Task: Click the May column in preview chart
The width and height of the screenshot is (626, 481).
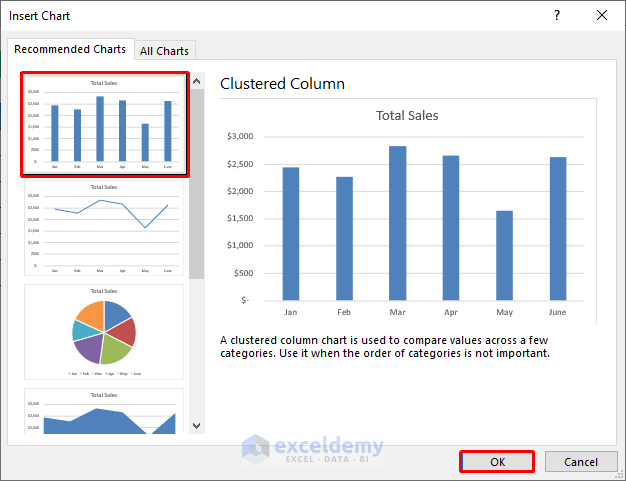Action: 504,255
